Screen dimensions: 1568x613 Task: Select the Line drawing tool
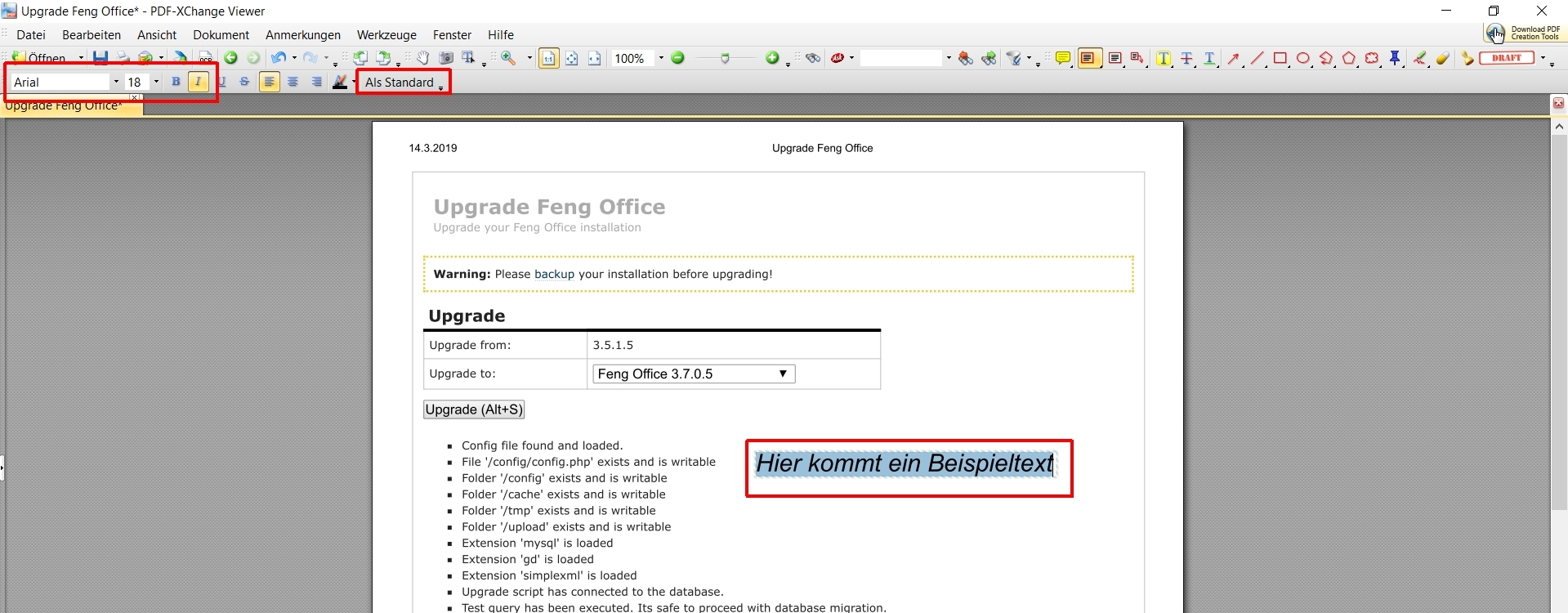(x=1257, y=58)
